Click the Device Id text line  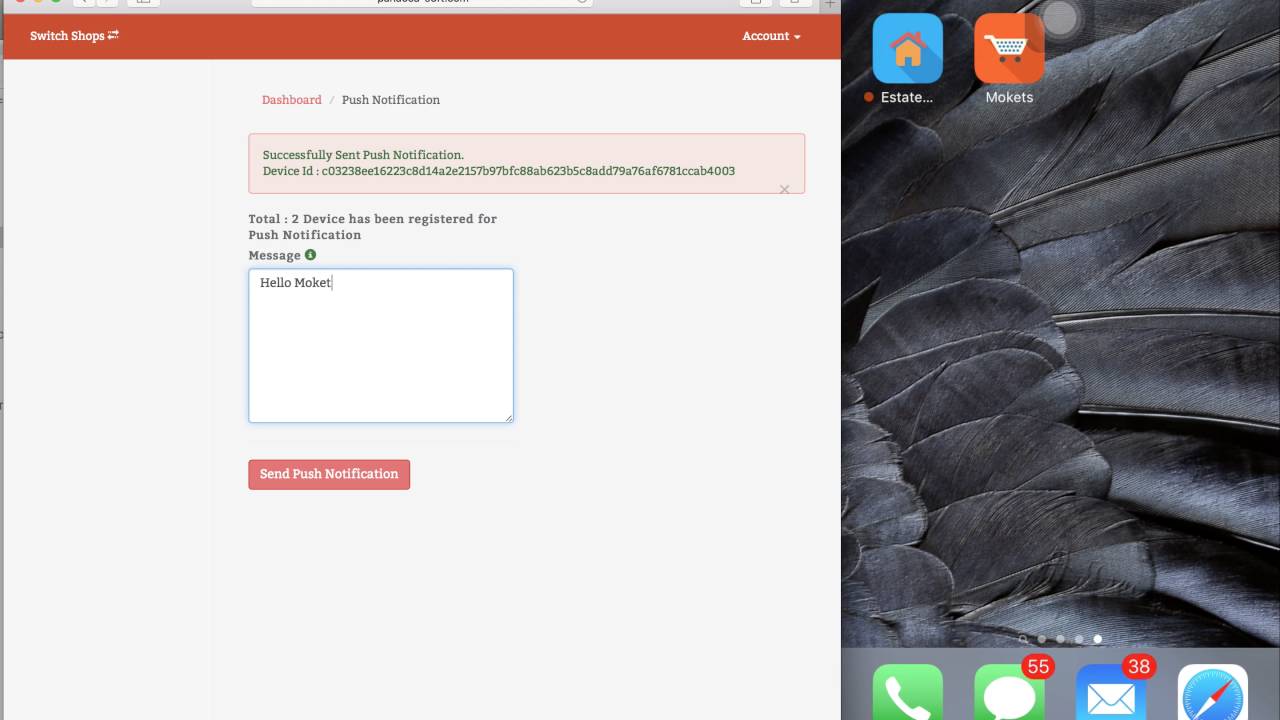click(499, 171)
